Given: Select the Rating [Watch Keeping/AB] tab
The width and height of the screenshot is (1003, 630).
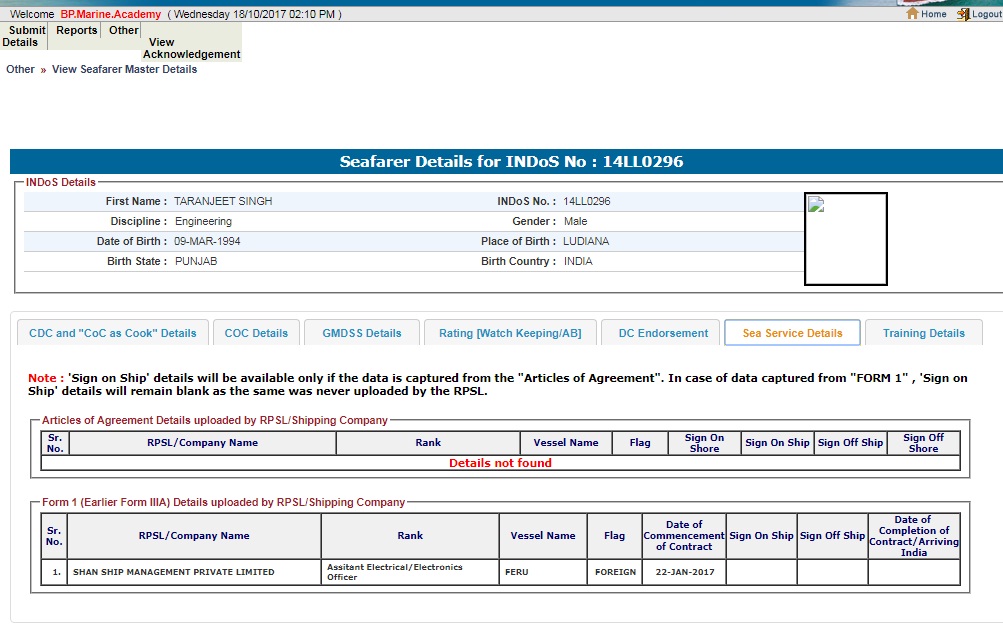Looking at the screenshot, I should pyautogui.click(x=510, y=333).
